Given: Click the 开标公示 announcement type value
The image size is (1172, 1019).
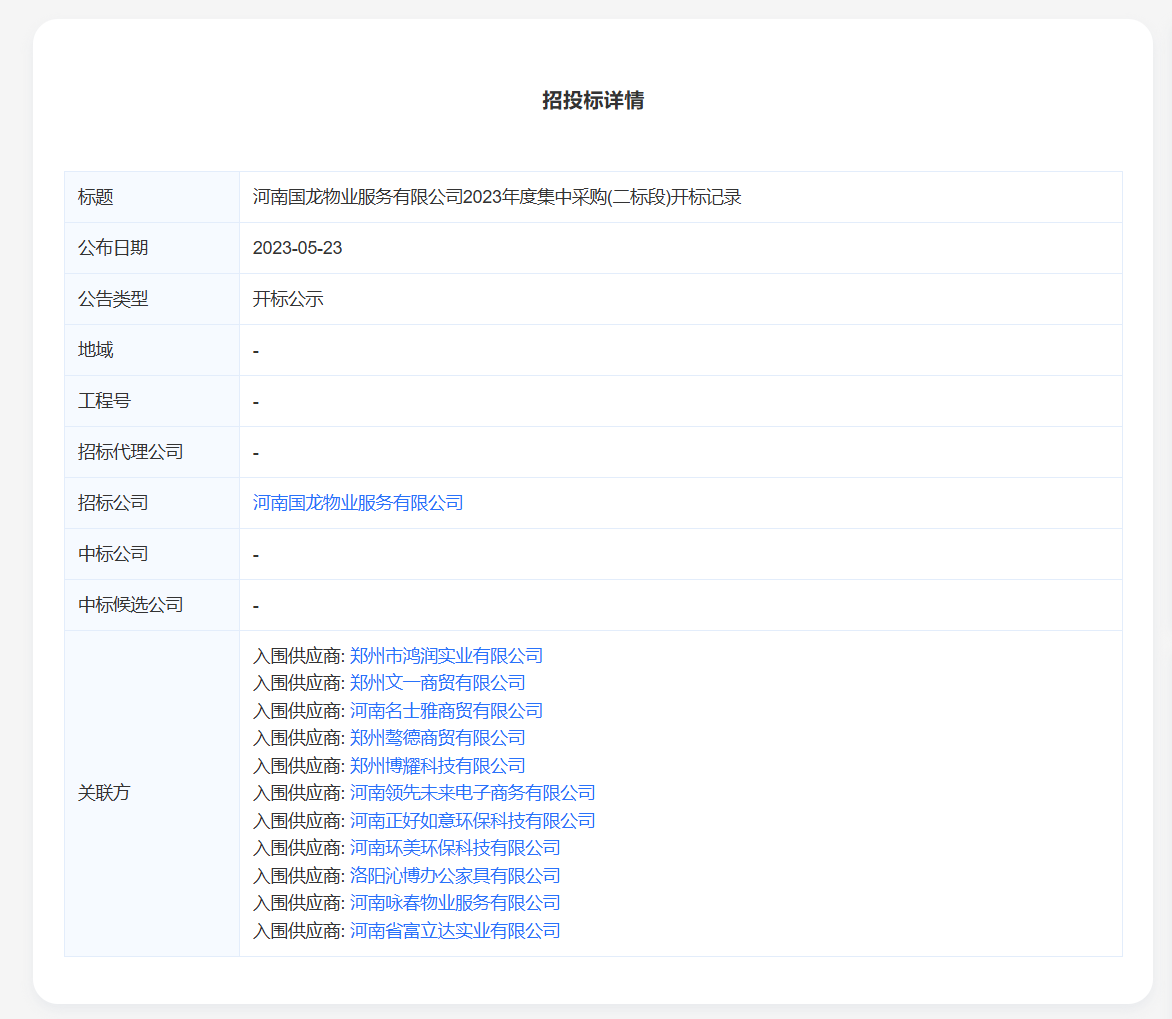Looking at the screenshot, I should pos(288,299).
